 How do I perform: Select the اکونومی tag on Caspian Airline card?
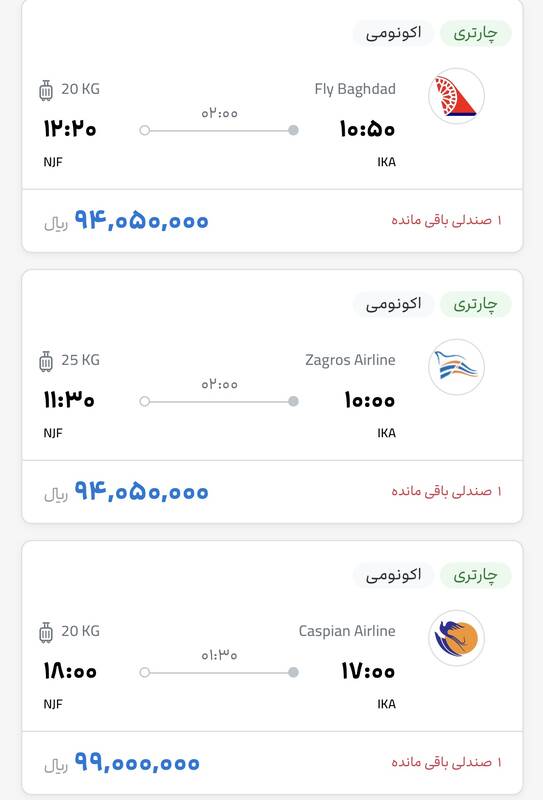(393, 576)
